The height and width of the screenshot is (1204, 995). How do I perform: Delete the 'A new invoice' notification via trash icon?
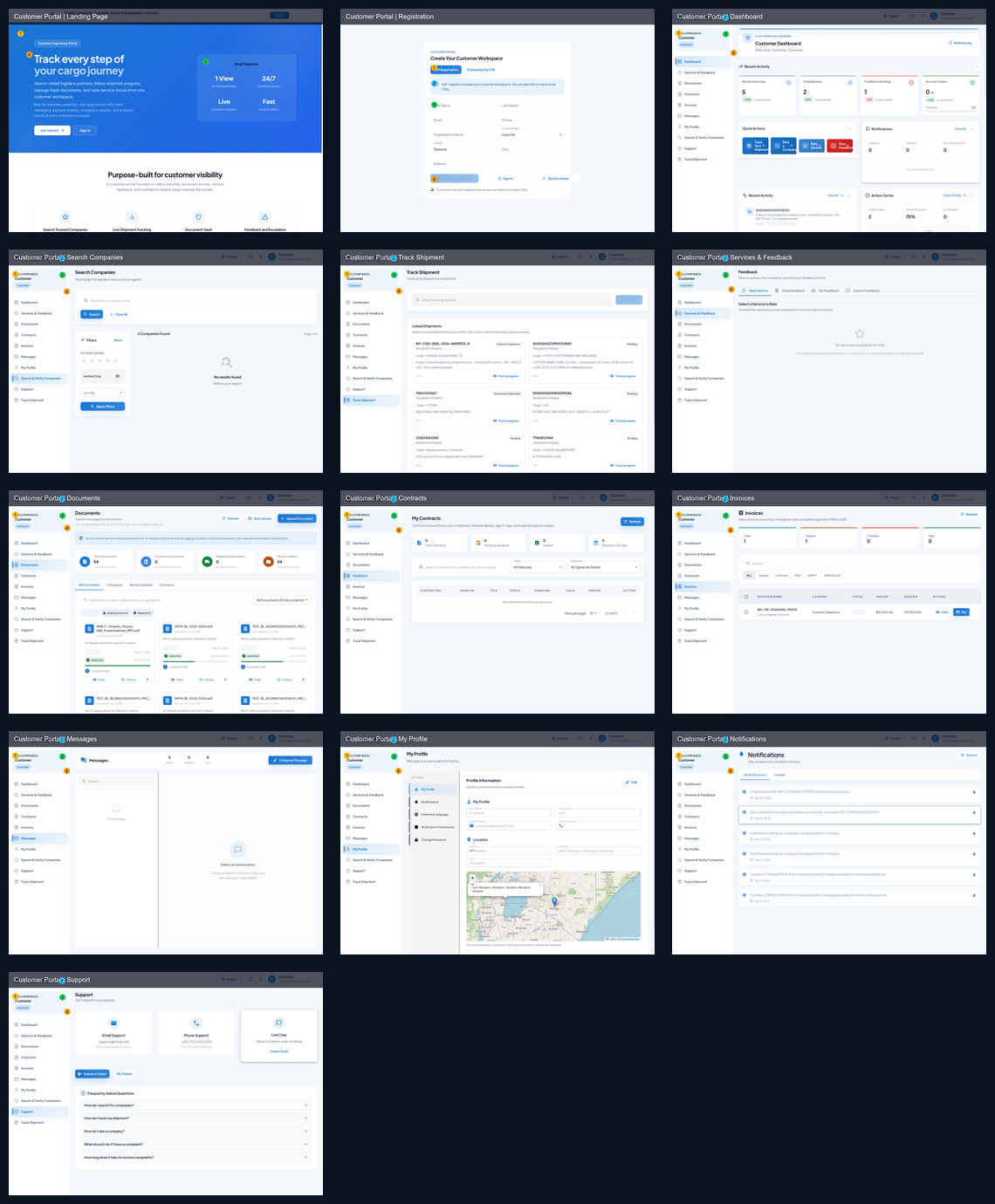tap(974, 791)
